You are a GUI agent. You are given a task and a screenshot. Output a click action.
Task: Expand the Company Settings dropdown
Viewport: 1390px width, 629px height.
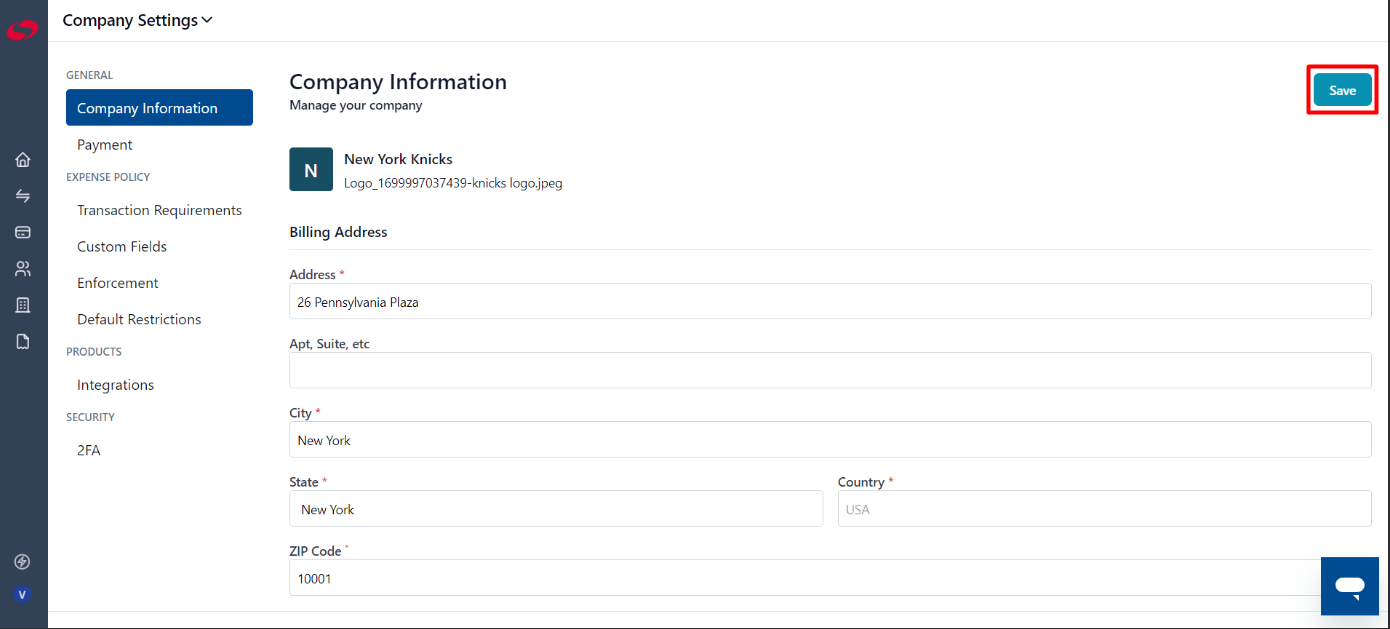[137, 20]
